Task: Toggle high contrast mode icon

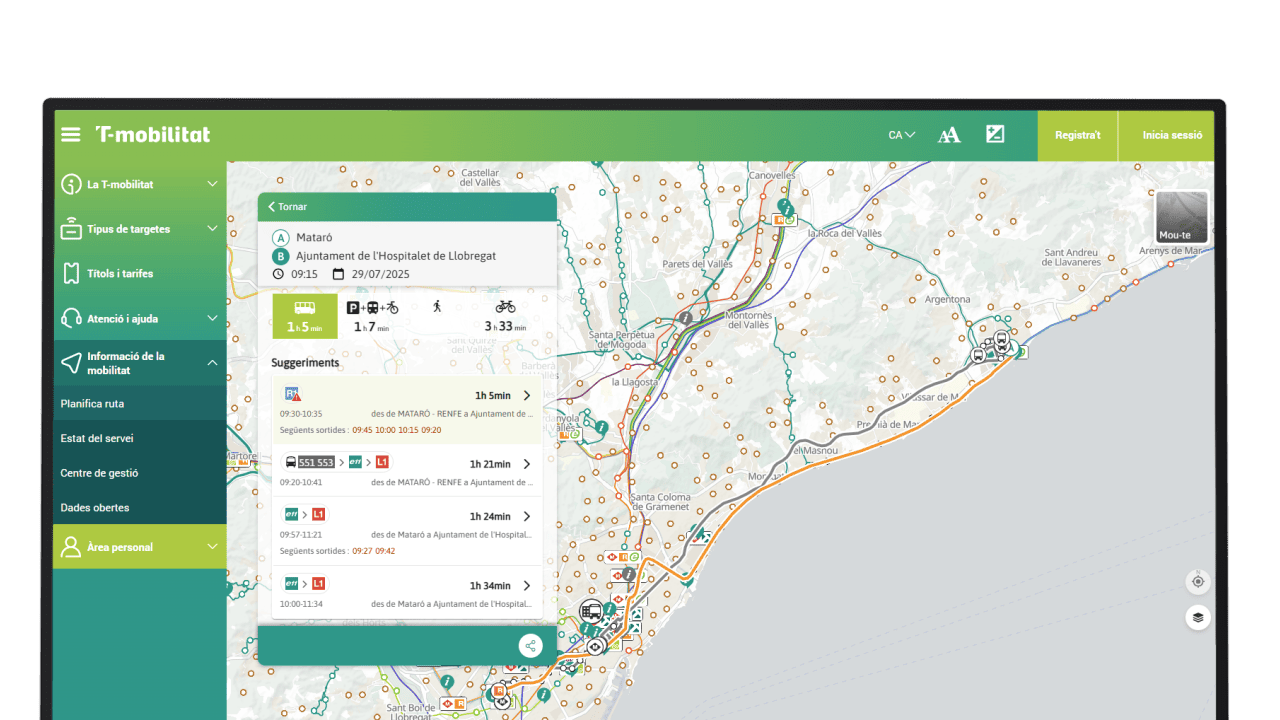Action: 995,134
